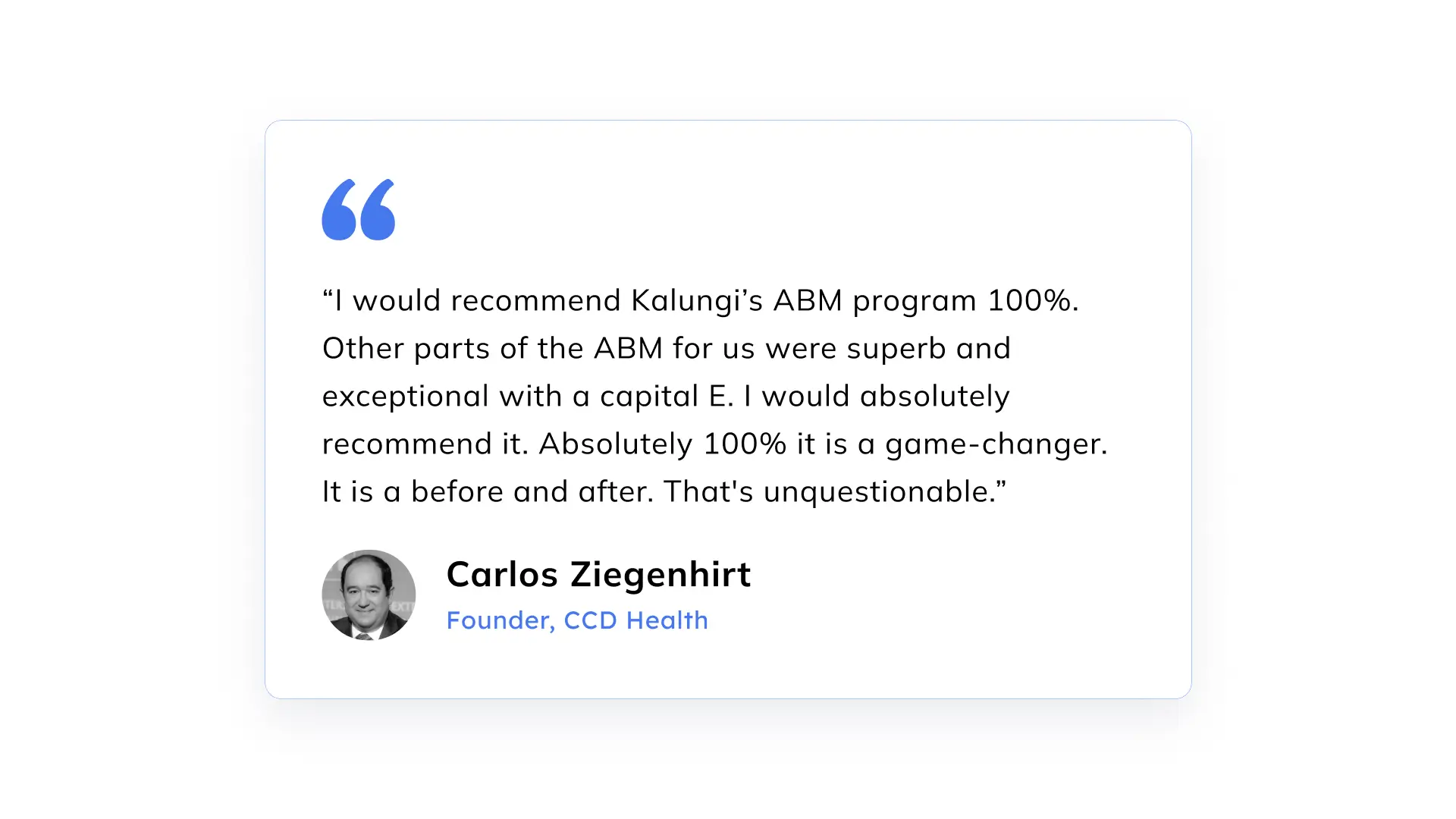Viewport: 1456px width, 819px height.
Task: Click the "CCD Health" company text
Action: coord(635,620)
